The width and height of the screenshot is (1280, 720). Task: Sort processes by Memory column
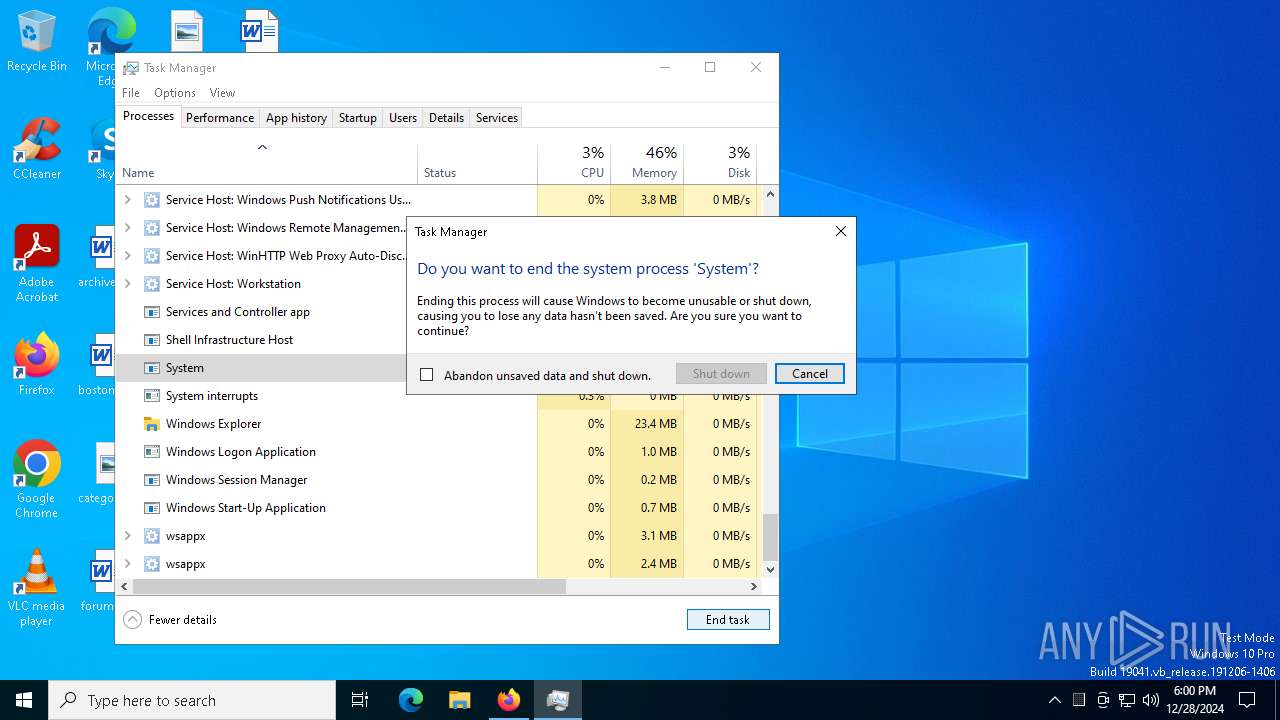(647, 164)
